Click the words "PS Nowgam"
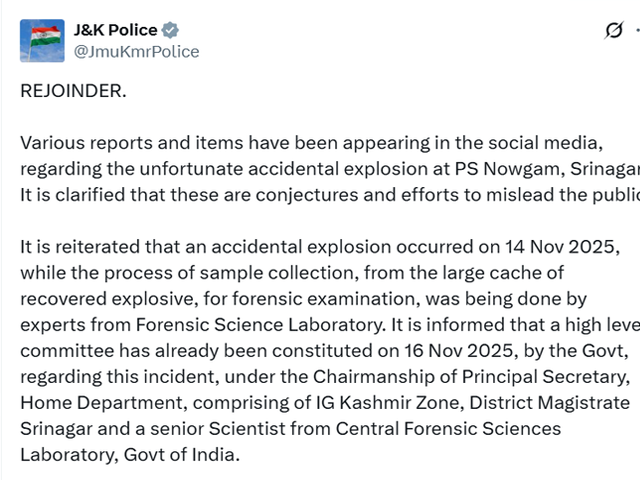Screen dimensions: 640x480 point(497,167)
